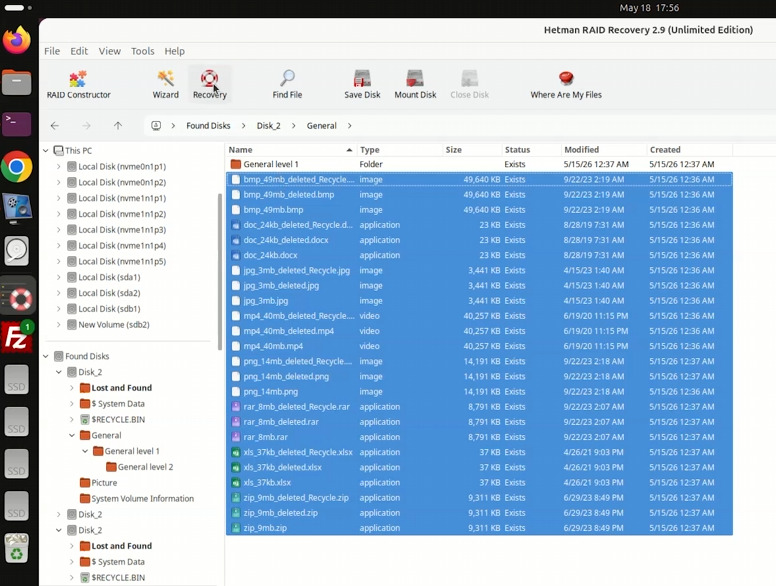Click the Save Disk toolbar icon
Image resolution: width=776 pixels, height=586 pixels.
pyautogui.click(x=362, y=85)
